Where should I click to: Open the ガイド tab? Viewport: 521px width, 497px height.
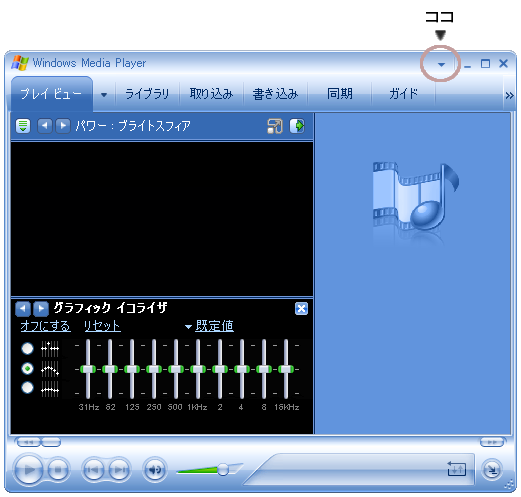click(x=403, y=94)
